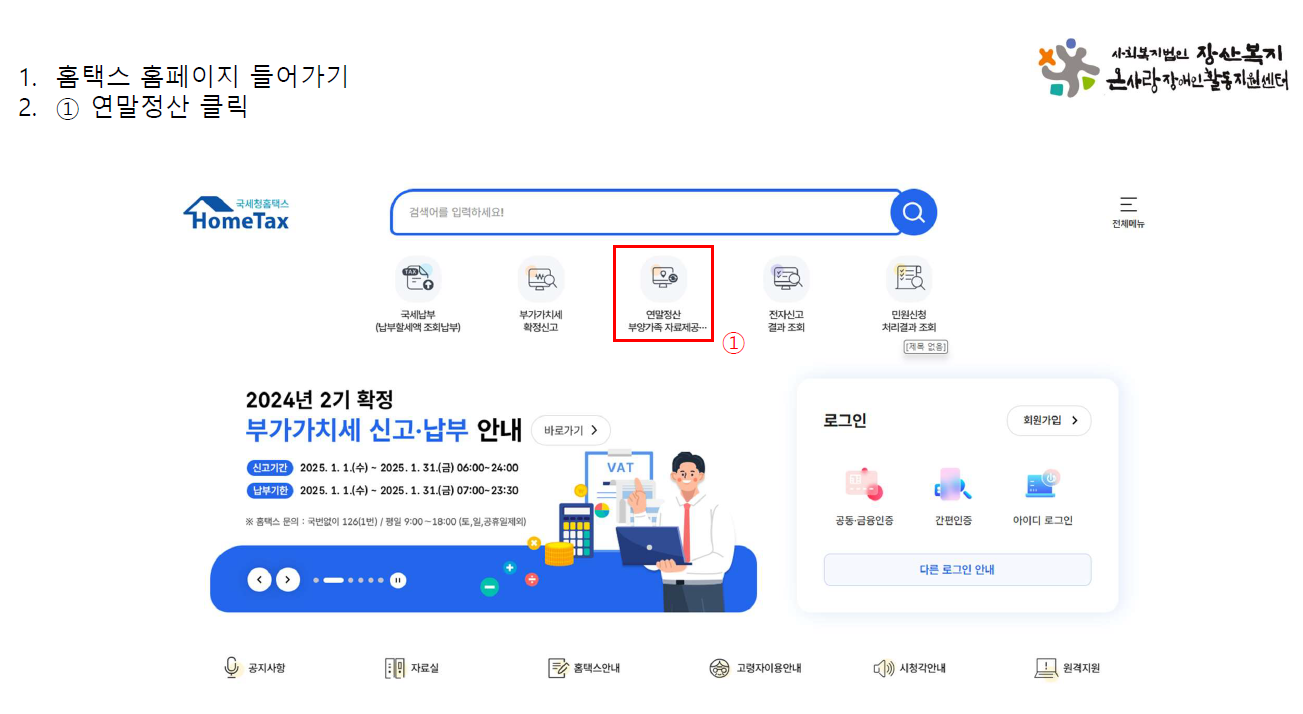Click the HomeTax logo
This screenshot has height=714, width=1303.
(x=237, y=213)
